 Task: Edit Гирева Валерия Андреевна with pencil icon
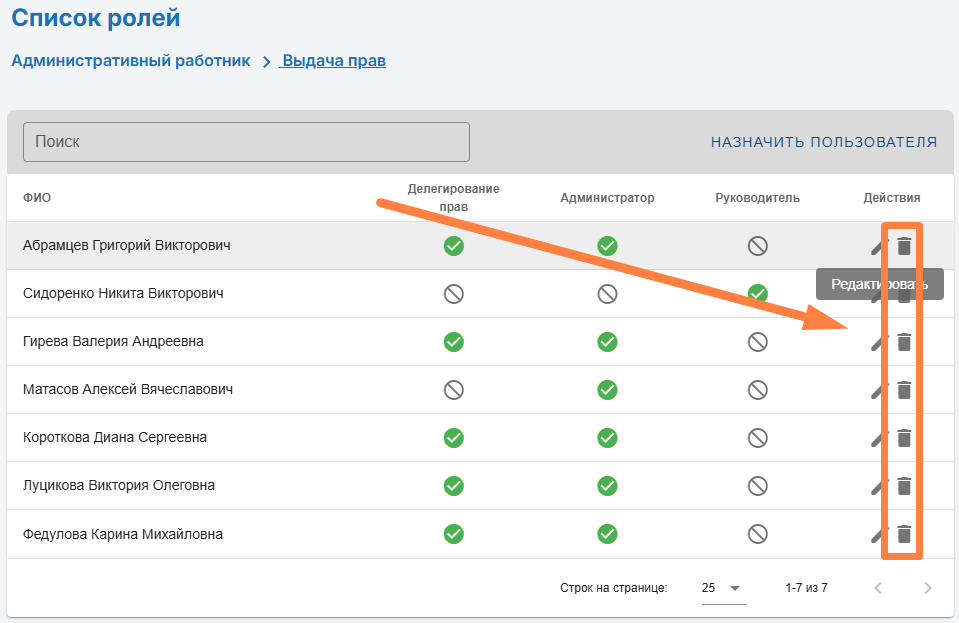(879, 342)
